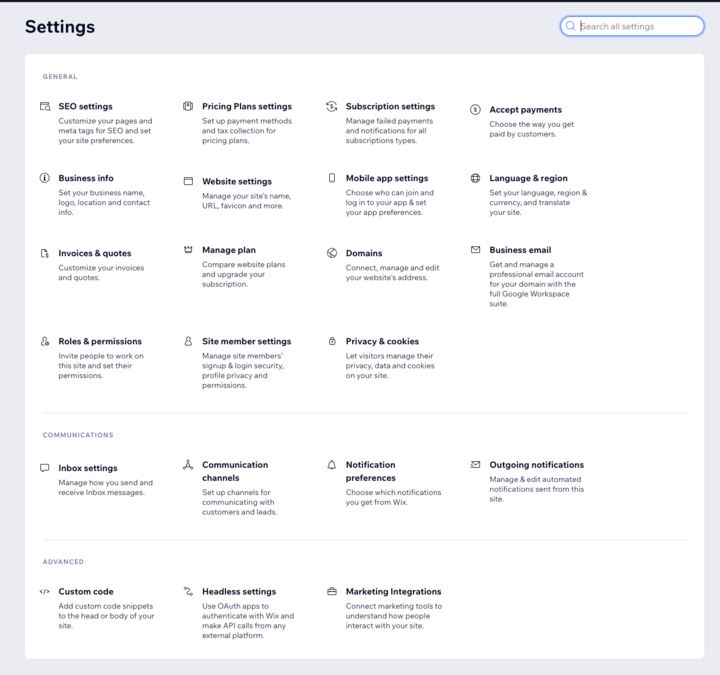Click the Website settings window icon
This screenshot has height=675, width=720.
click(188, 181)
